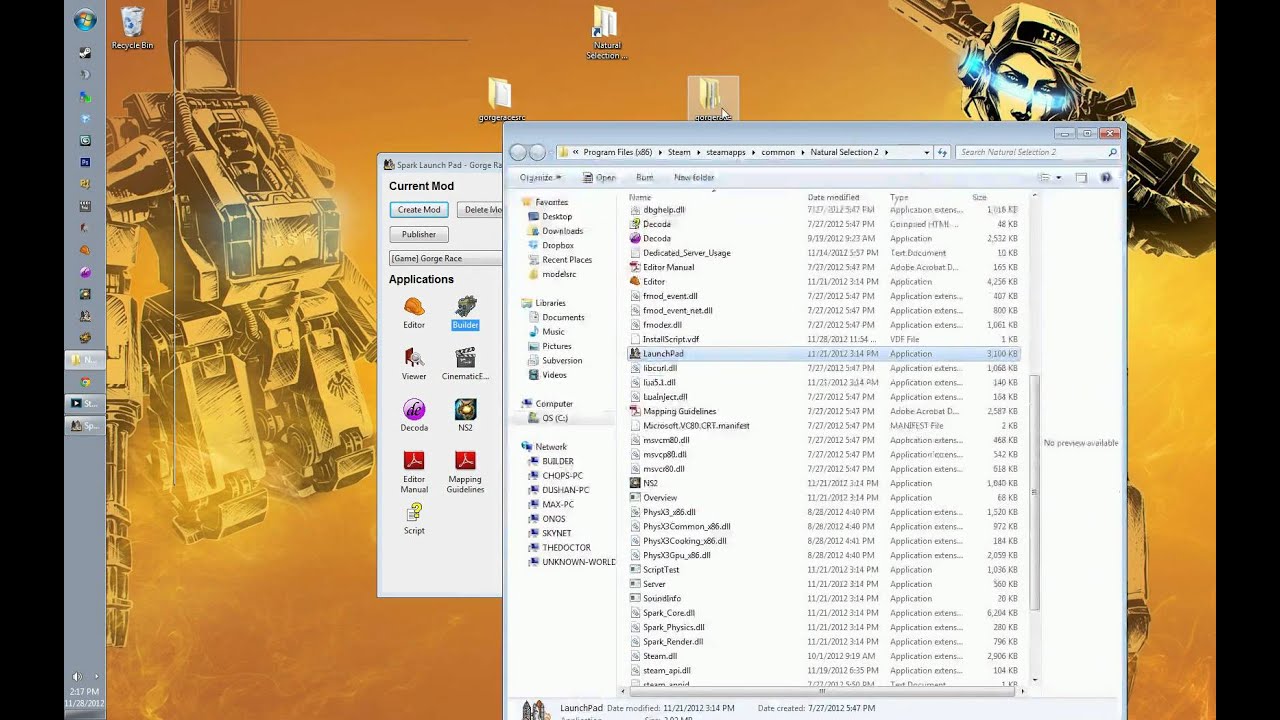
Task: Click the file list horizontal scrollbar
Action: (x=823, y=690)
